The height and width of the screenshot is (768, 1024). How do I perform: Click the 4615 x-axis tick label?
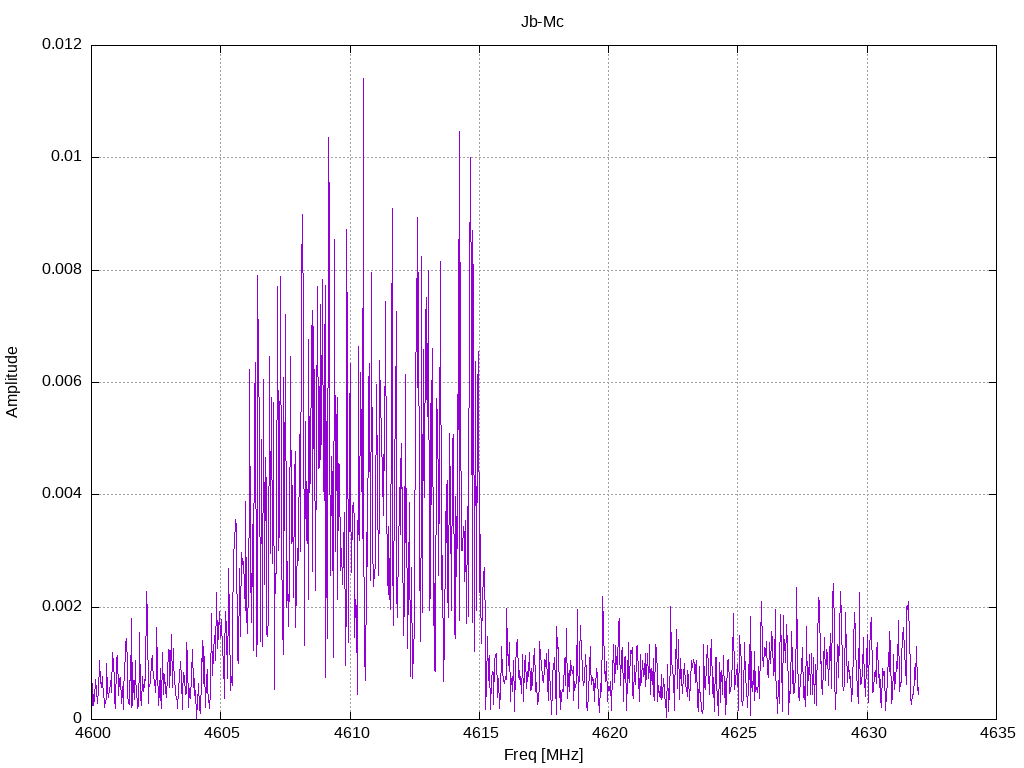click(x=480, y=733)
